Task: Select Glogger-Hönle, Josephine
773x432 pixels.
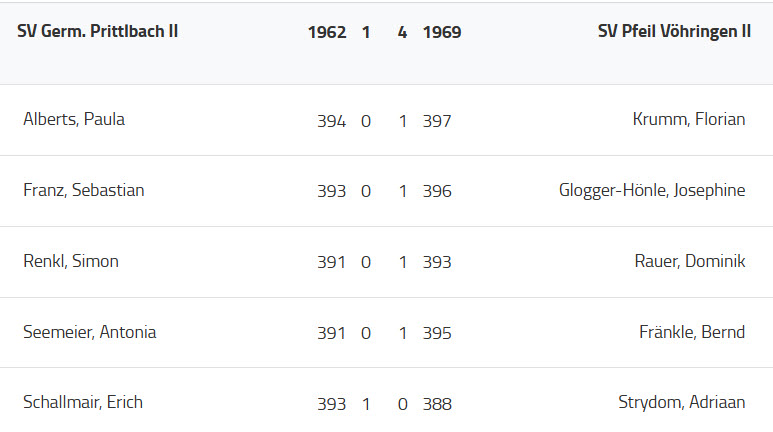Action: point(652,190)
